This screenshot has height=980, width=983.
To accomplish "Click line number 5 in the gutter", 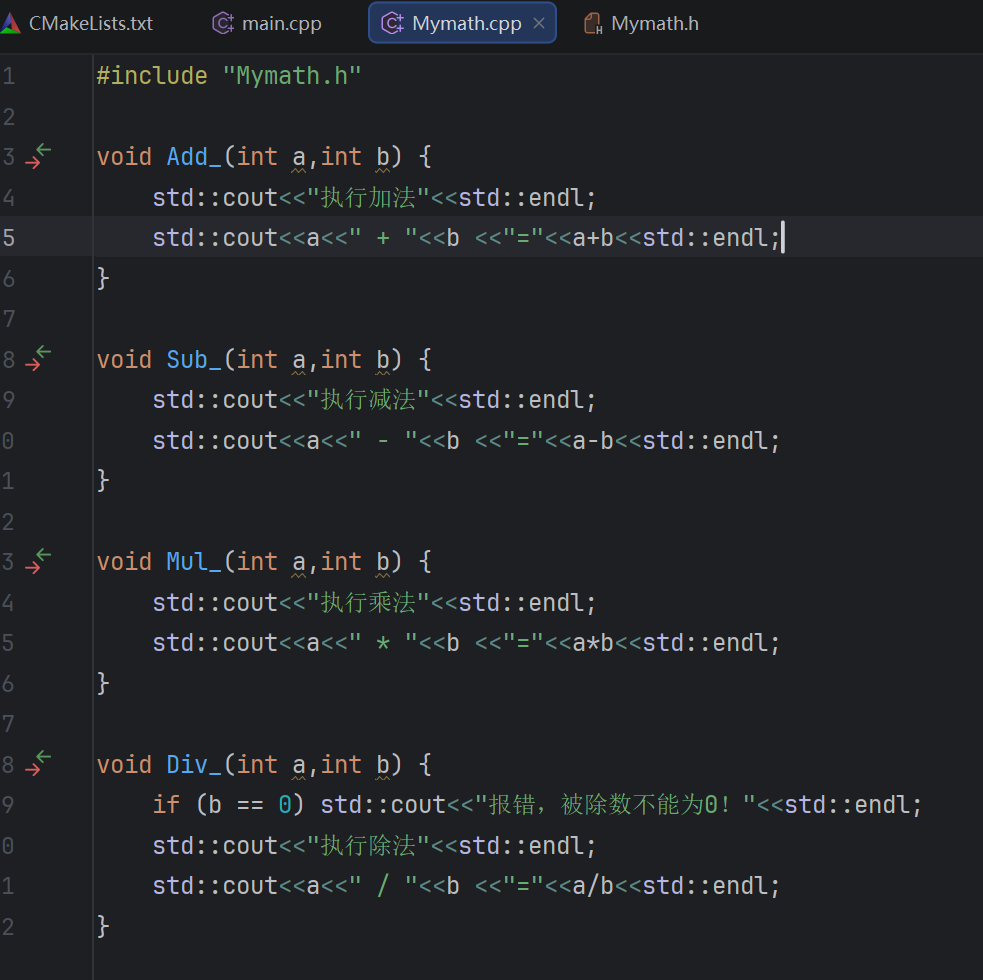I will click(x=8, y=238).
